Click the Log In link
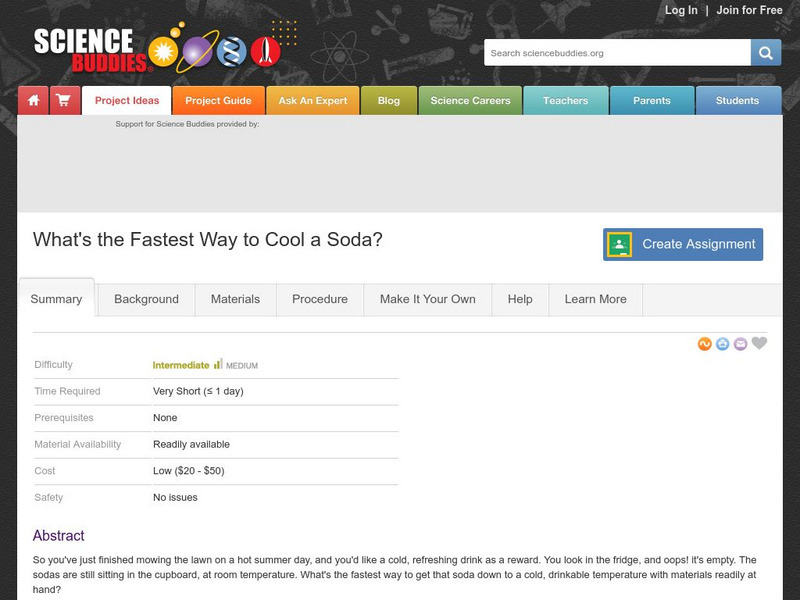This screenshot has height=600, width=800. [681, 10]
